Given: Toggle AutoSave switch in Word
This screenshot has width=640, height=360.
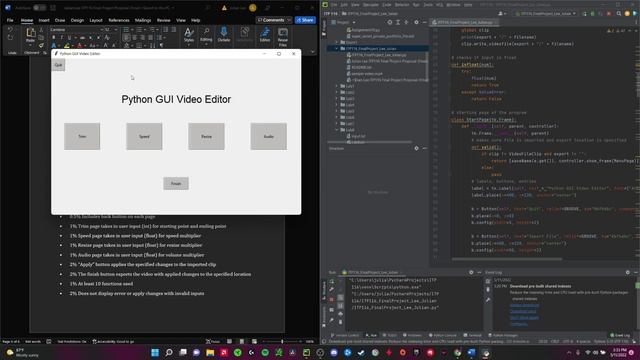Looking at the screenshot, I should tap(40, 8).
